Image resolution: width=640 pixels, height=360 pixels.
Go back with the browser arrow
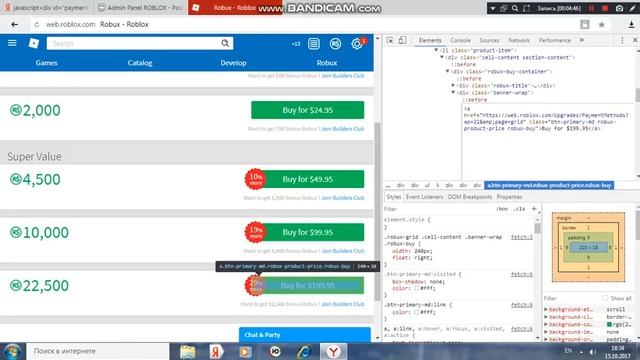coord(14,24)
